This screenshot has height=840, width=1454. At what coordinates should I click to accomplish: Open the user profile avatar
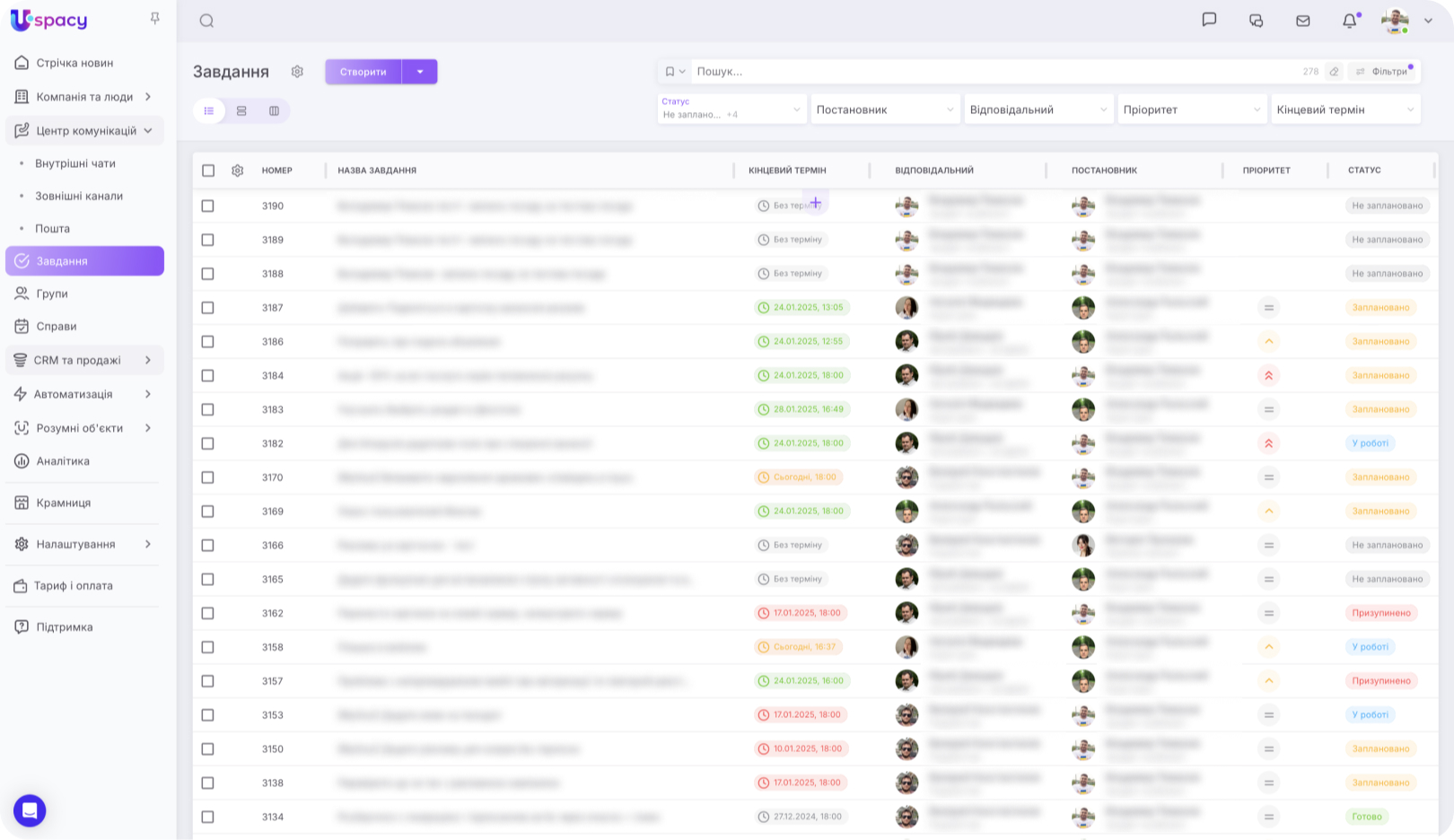pyautogui.click(x=1396, y=20)
